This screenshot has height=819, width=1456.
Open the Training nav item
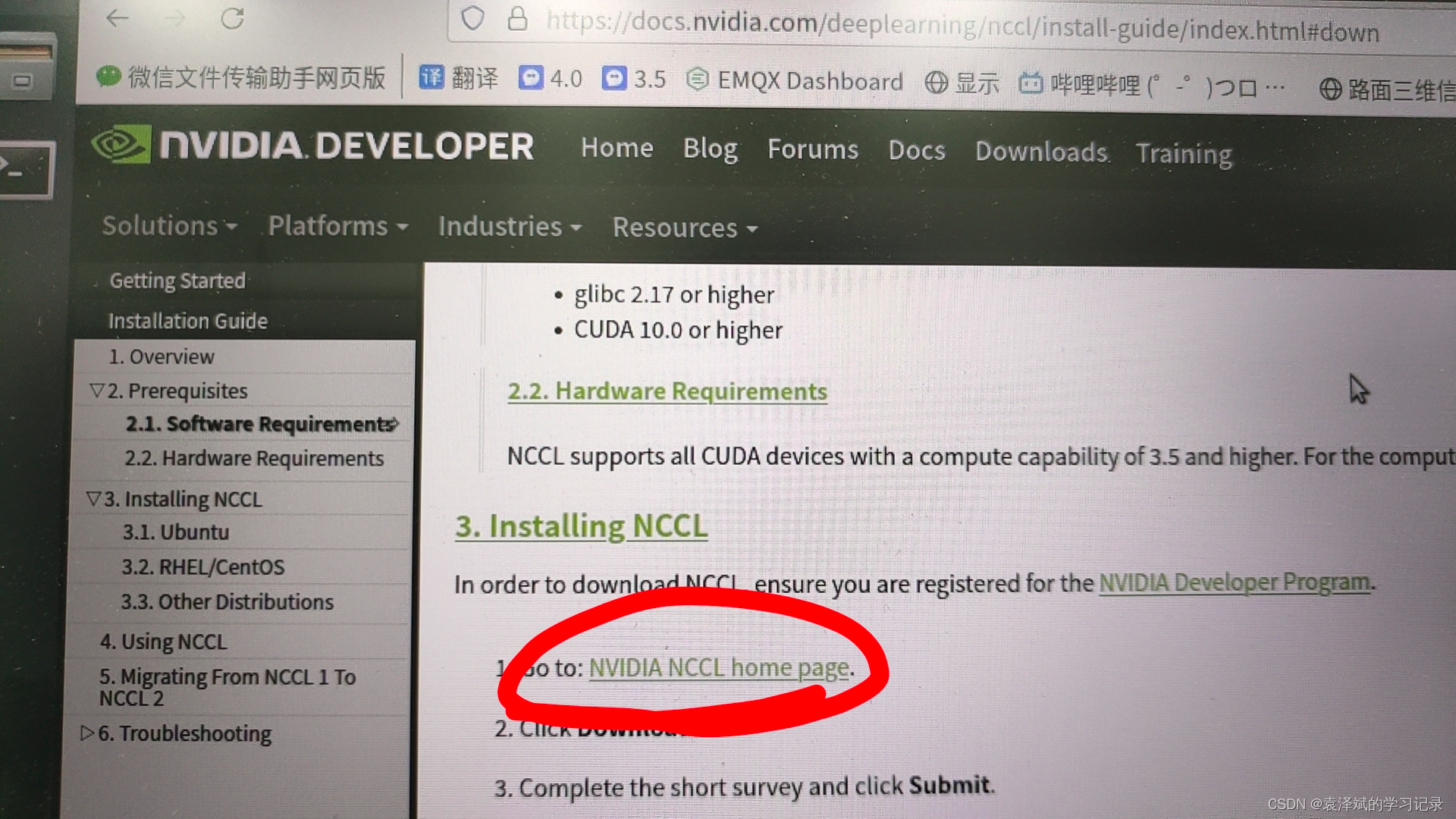[1184, 154]
